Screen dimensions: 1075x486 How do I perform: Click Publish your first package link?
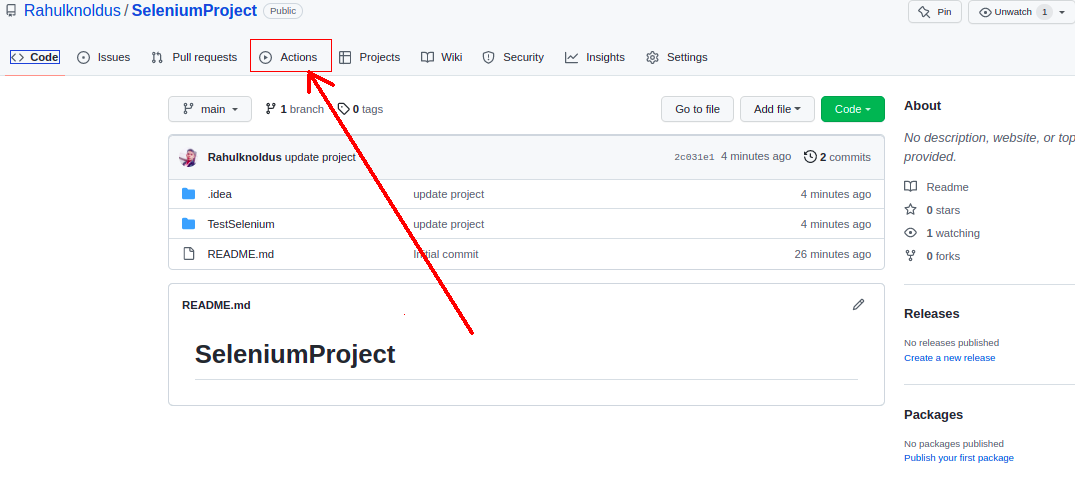958,458
